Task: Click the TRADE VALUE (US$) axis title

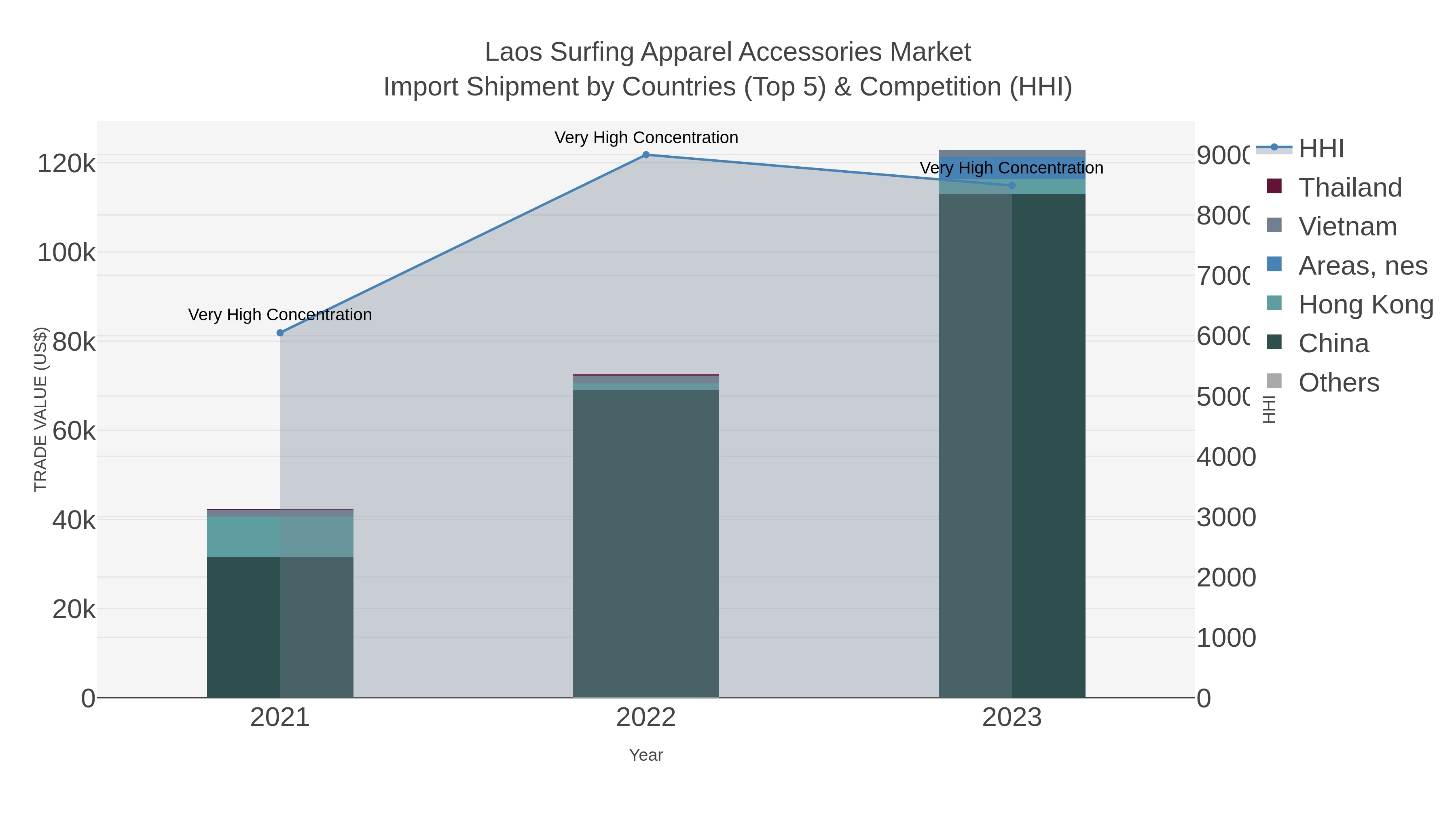Action: [x=41, y=409]
